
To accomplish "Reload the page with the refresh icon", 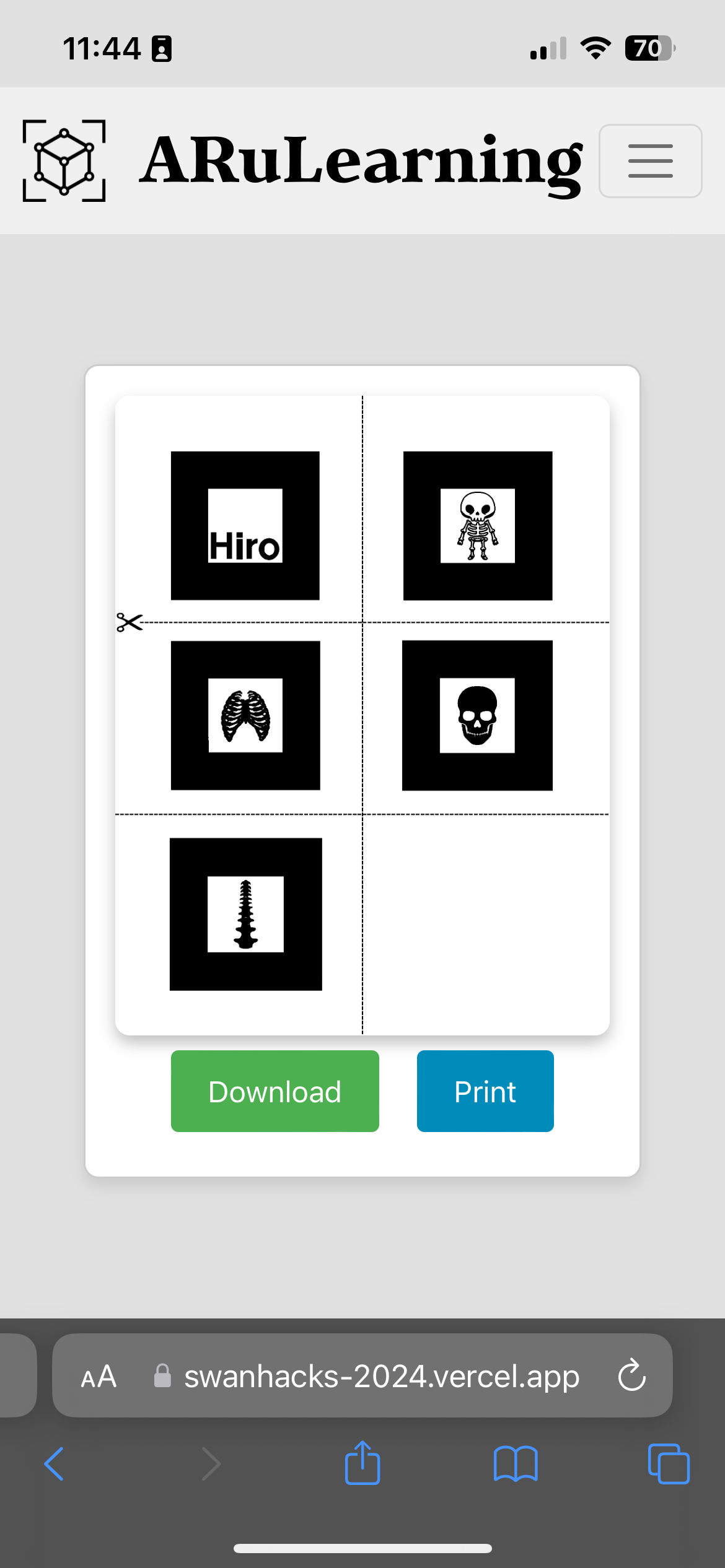I will (x=632, y=1375).
